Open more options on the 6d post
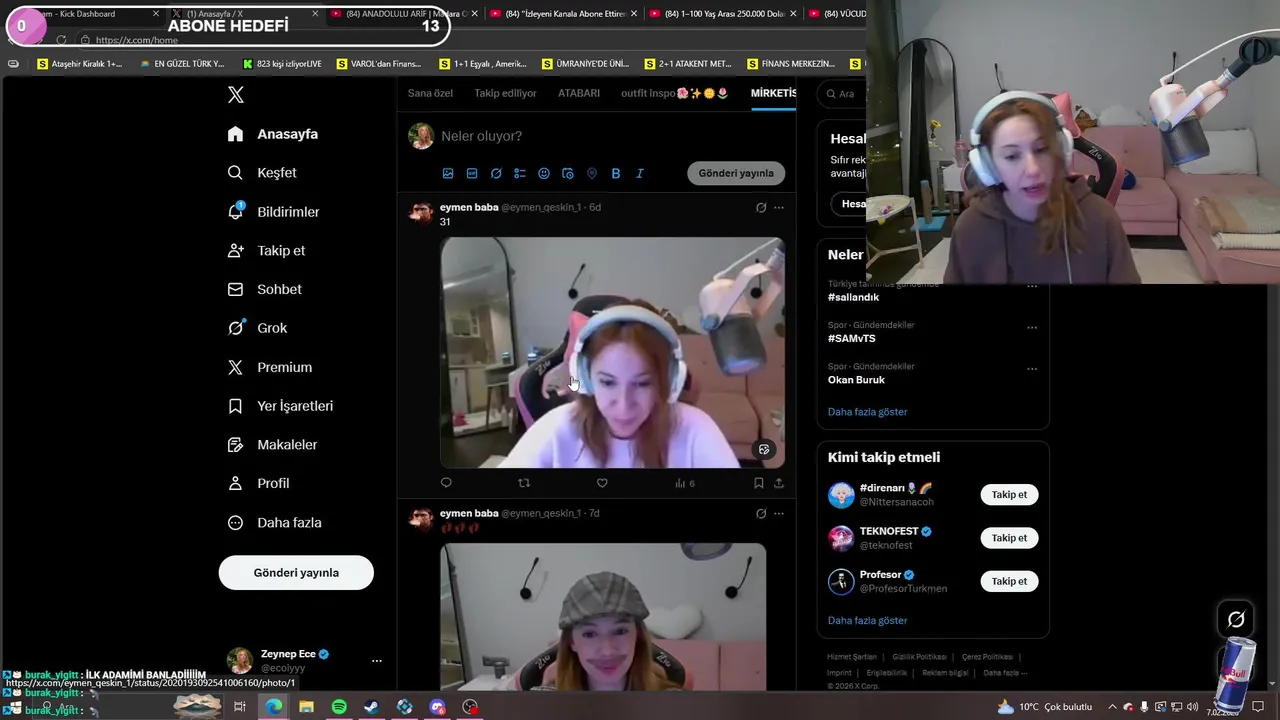 pos(779,207)
